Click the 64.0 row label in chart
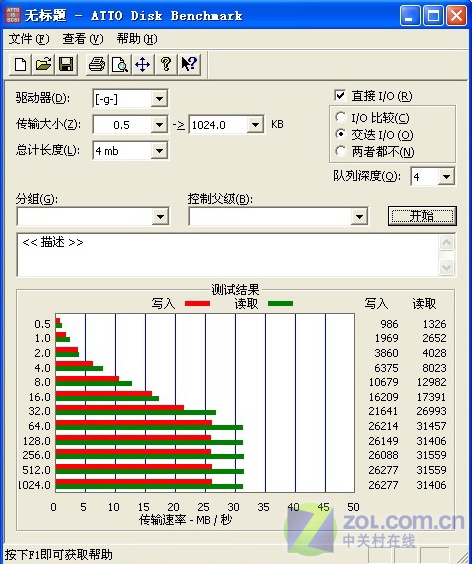The width and height of the screenshot is (472, 564). coord(40,426)
